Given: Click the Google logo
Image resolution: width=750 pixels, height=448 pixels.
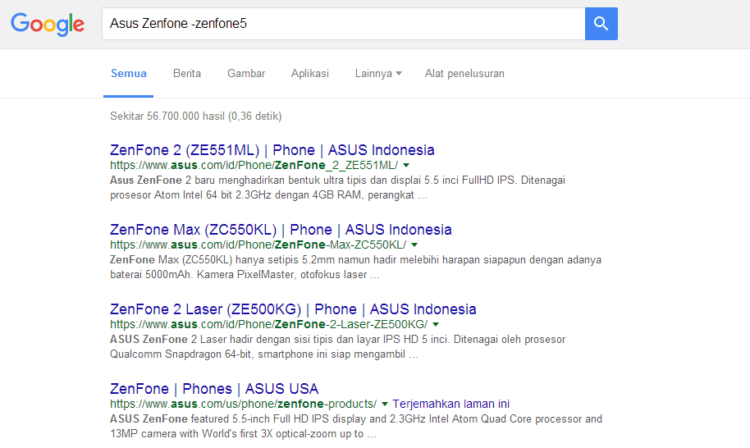Looking at the screenshot, I should (x=47, y=24).
